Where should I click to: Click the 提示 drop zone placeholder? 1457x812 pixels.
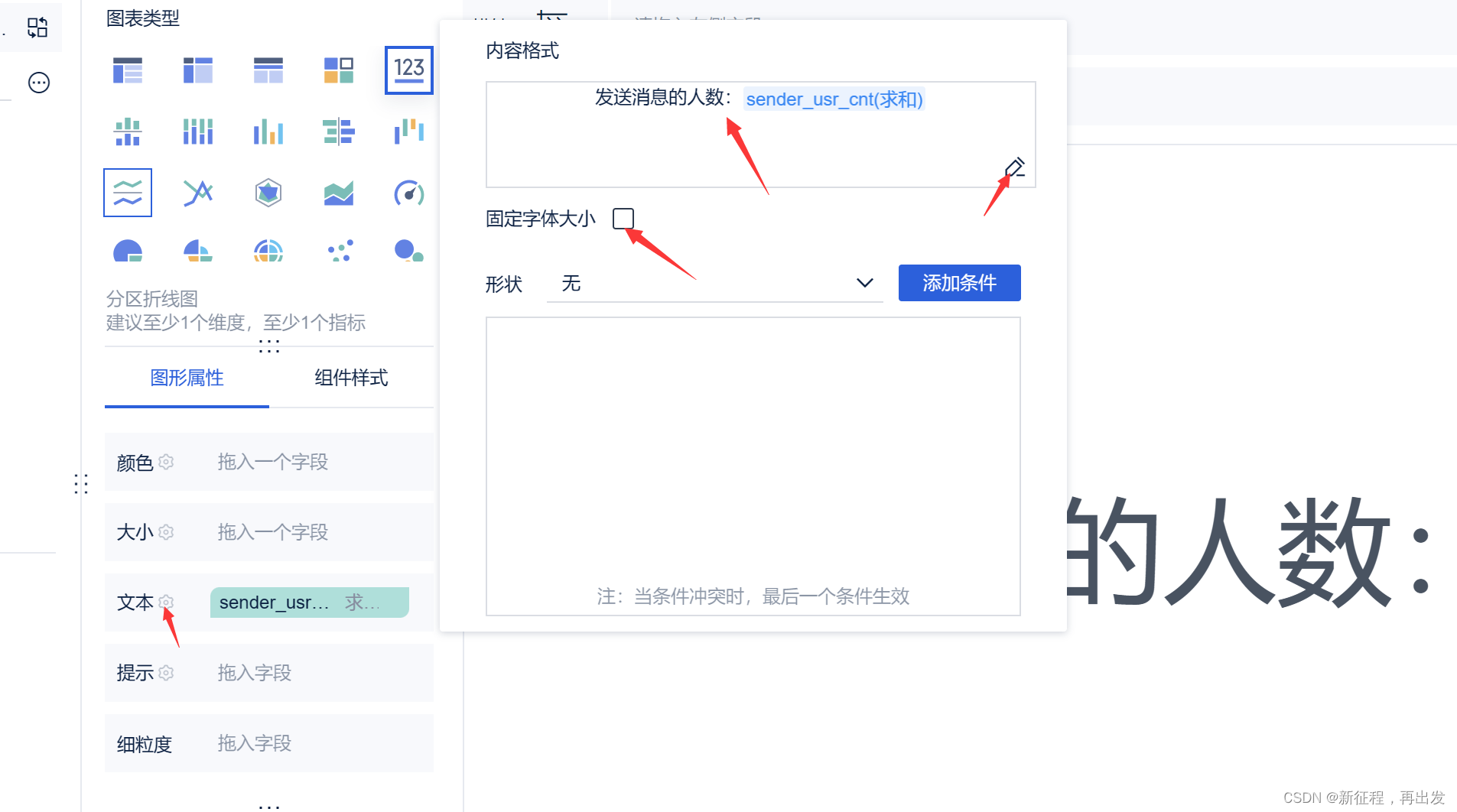pyautogui.click(x=255, y=673)
